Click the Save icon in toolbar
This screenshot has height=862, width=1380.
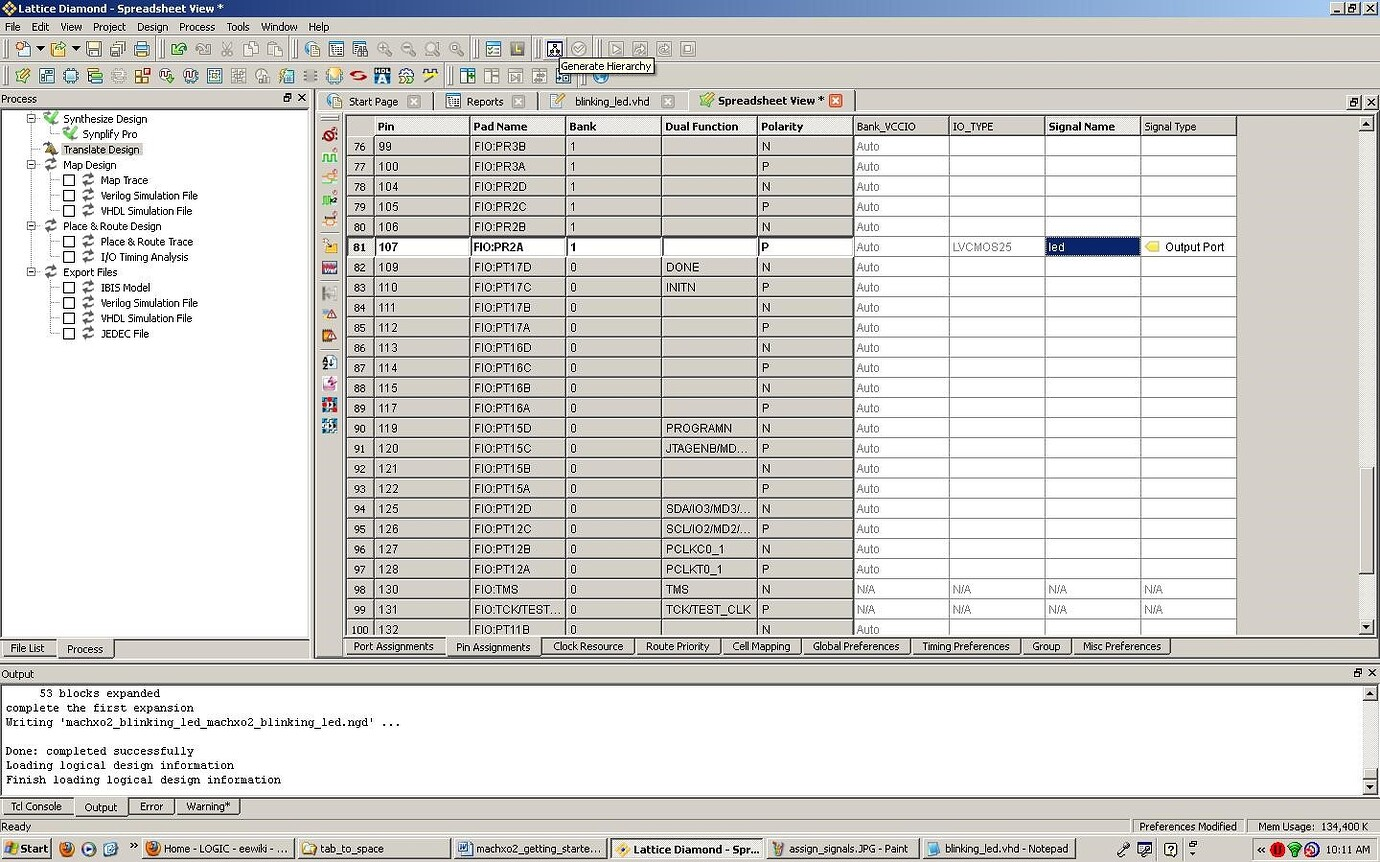[x=94, y=48]
